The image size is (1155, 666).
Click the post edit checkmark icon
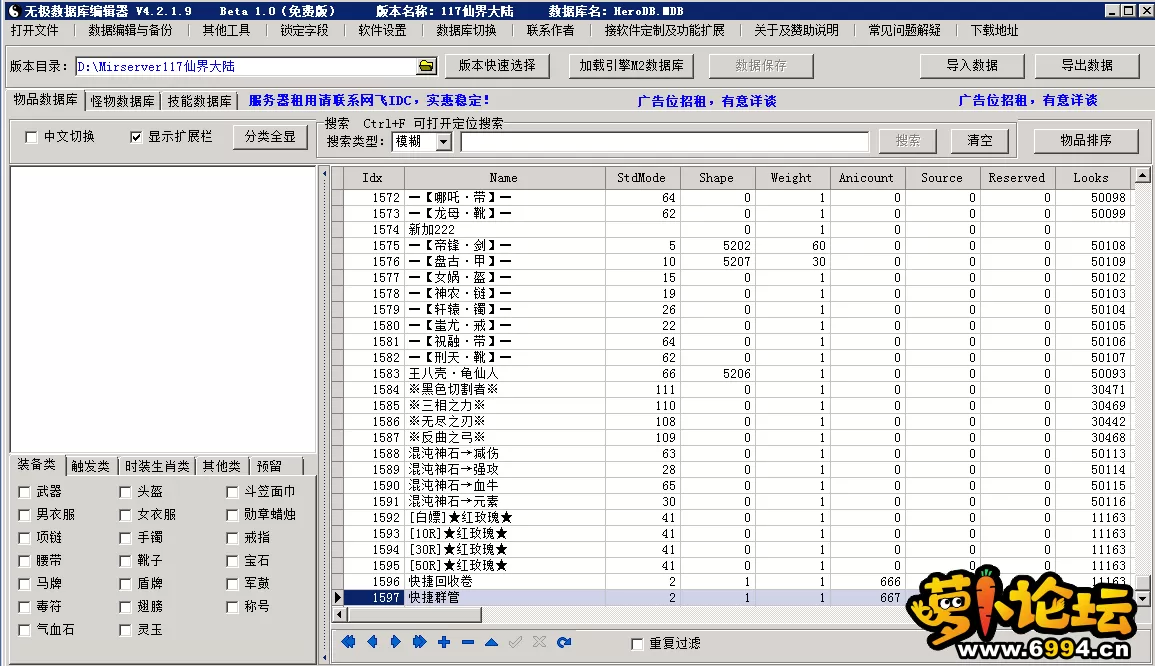[515, 642]
